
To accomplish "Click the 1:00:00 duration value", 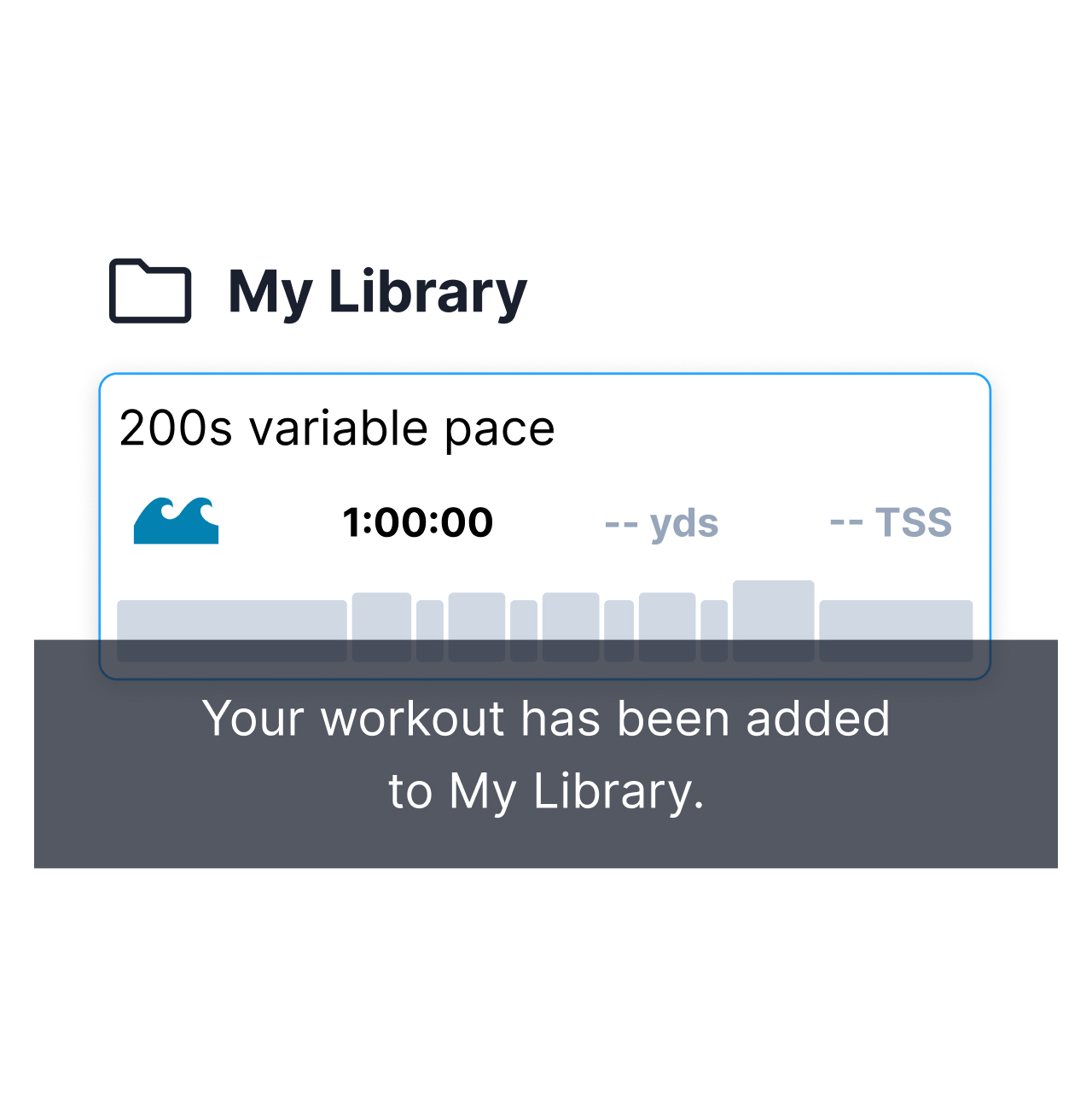I will pyautogui.click(x=417, y=522).
